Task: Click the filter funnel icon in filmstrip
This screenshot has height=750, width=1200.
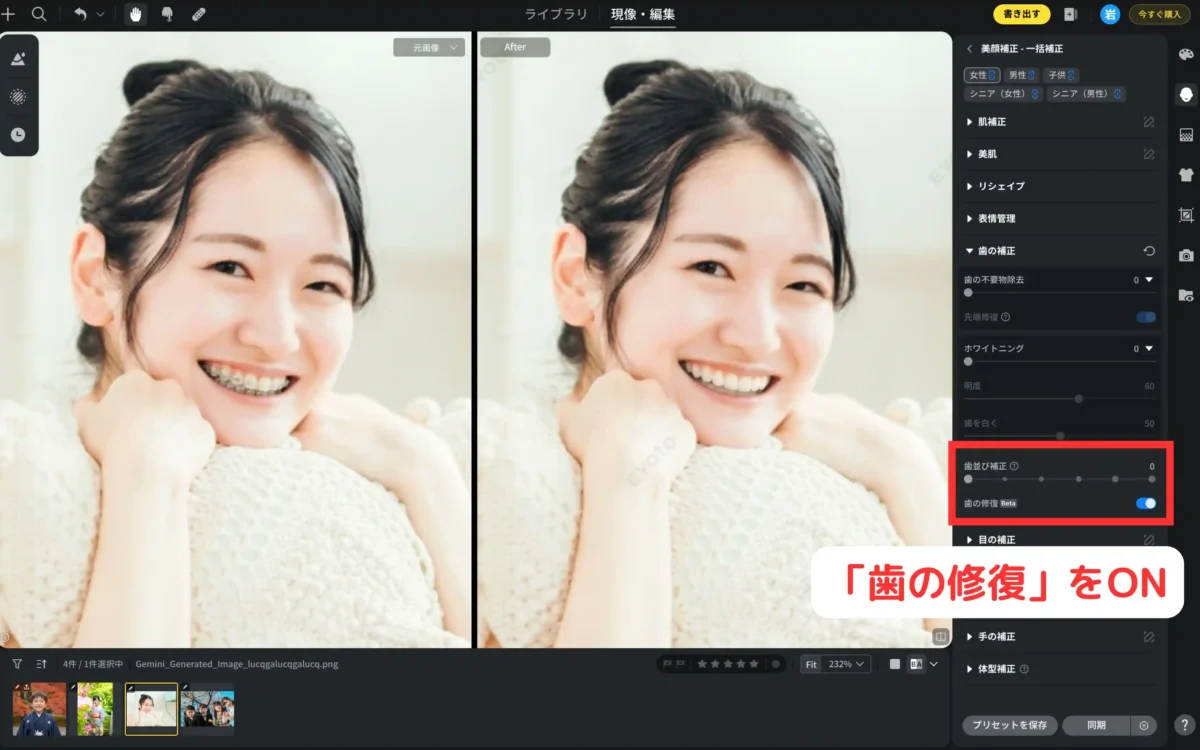Action: (17, 663)
